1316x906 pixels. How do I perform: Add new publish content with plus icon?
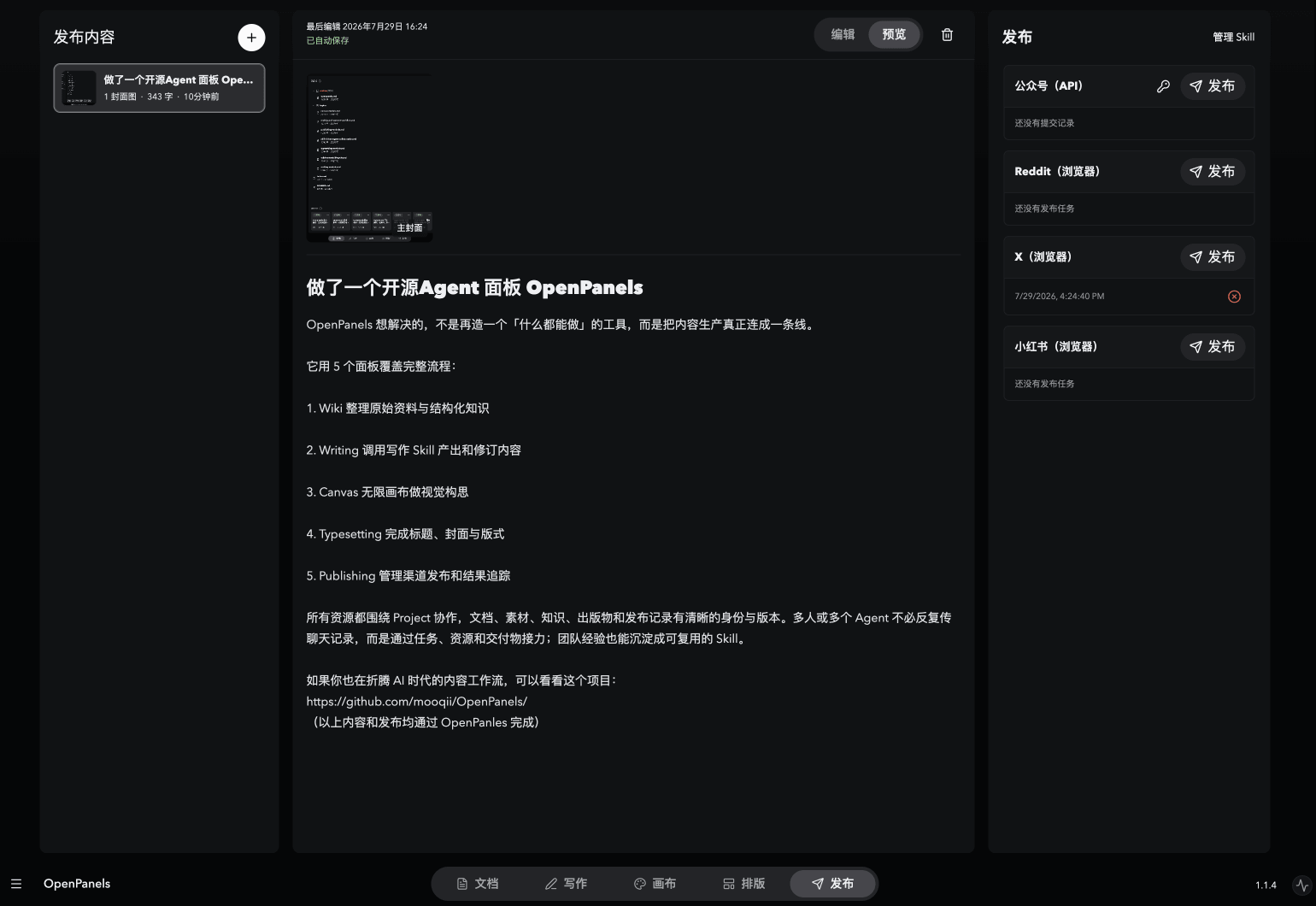pos(251,38)
